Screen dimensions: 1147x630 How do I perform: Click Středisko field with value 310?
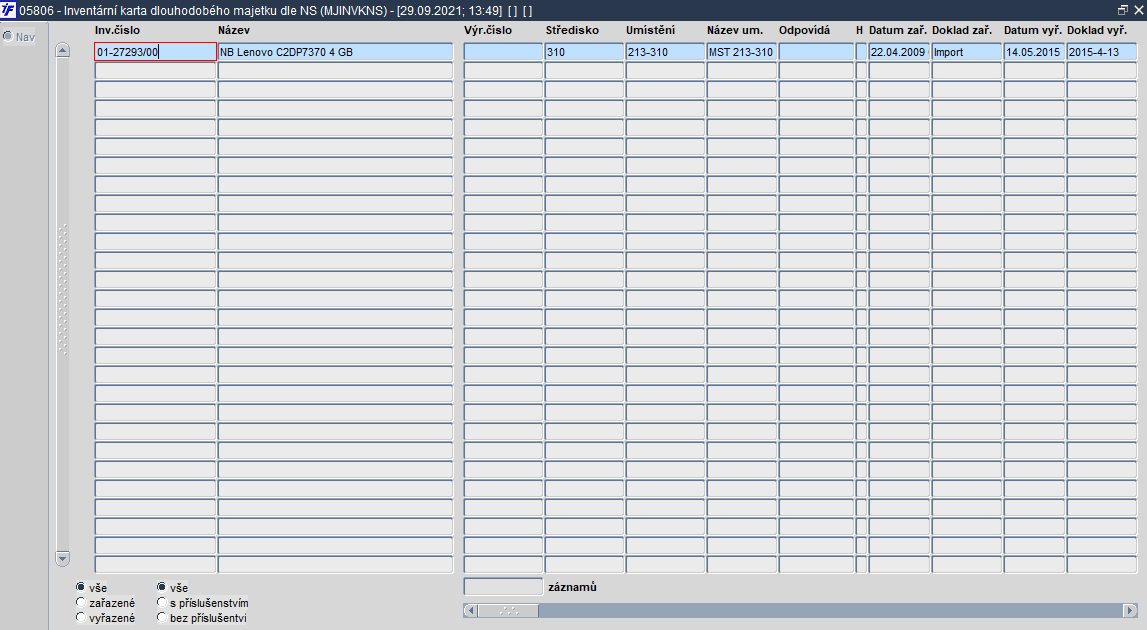584,52
